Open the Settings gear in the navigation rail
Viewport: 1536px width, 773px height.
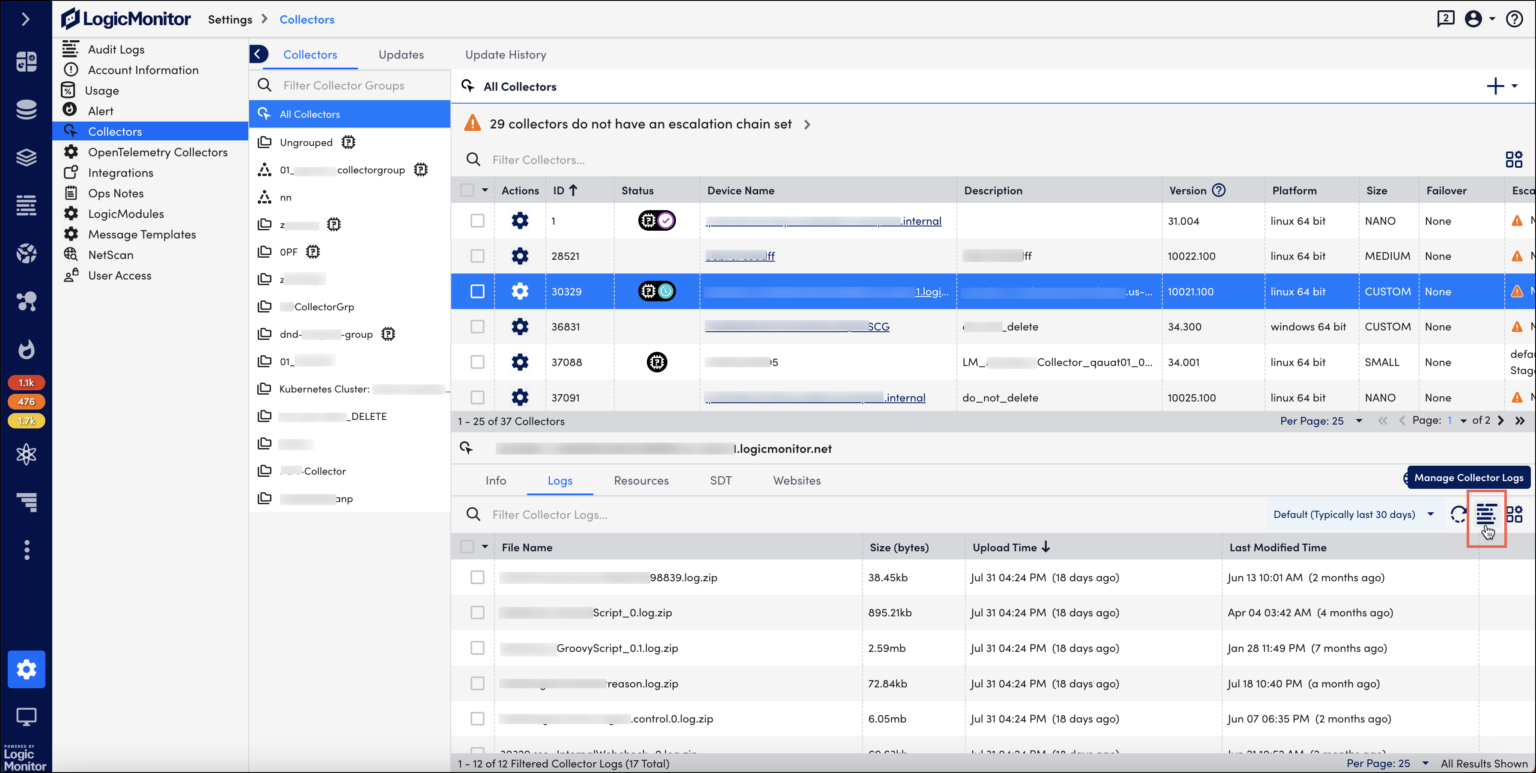click(26, 669)
